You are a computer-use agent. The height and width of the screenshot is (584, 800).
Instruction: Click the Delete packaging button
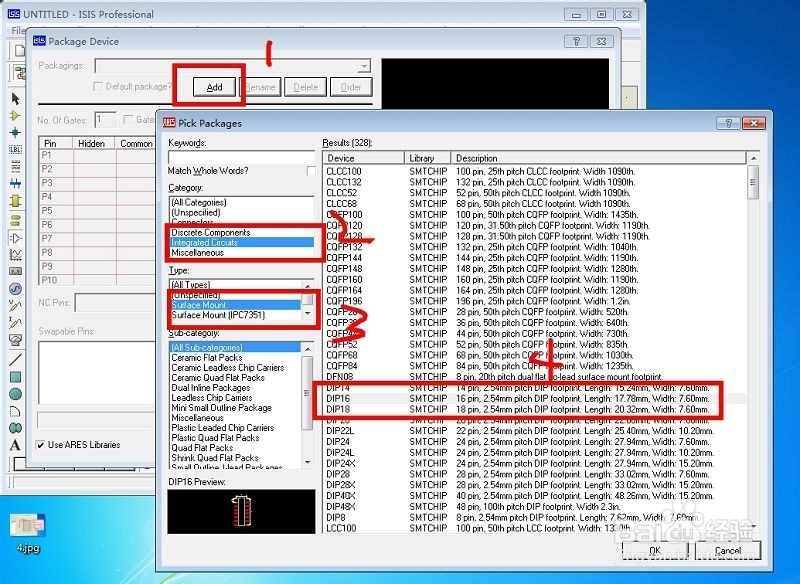pyautogui.click(x=306, y=87)
